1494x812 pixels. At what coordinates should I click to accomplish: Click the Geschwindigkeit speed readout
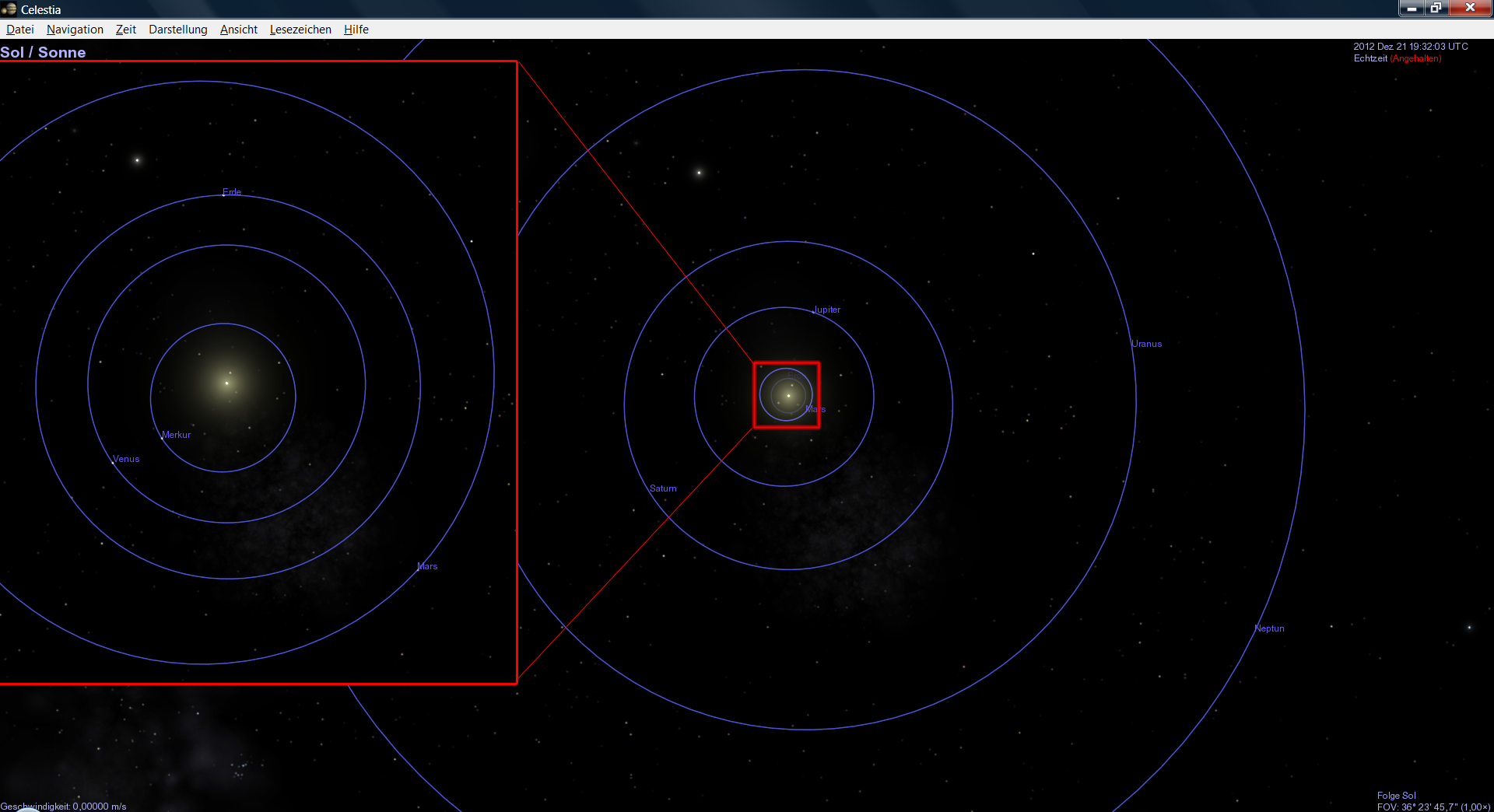tap(63, 807)
